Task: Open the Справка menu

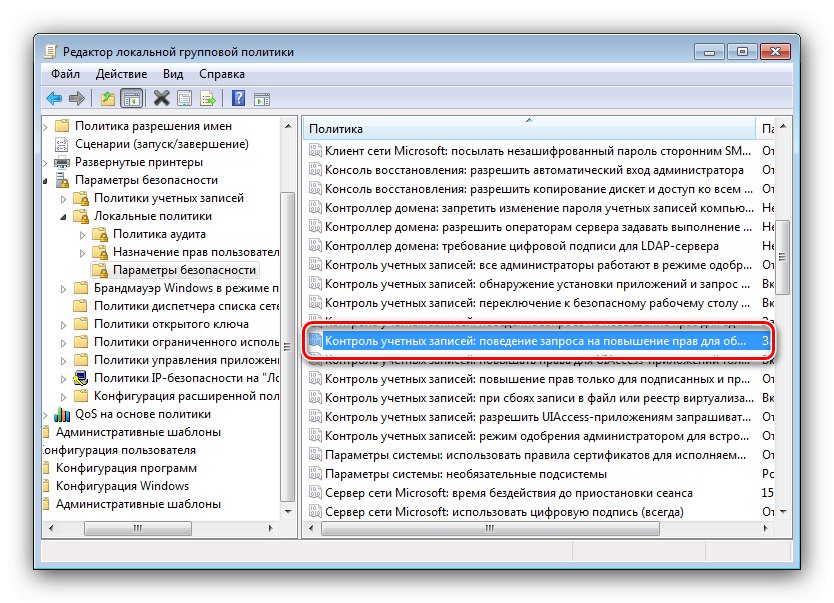Action: pyautogui.click(x=222, y=74)
